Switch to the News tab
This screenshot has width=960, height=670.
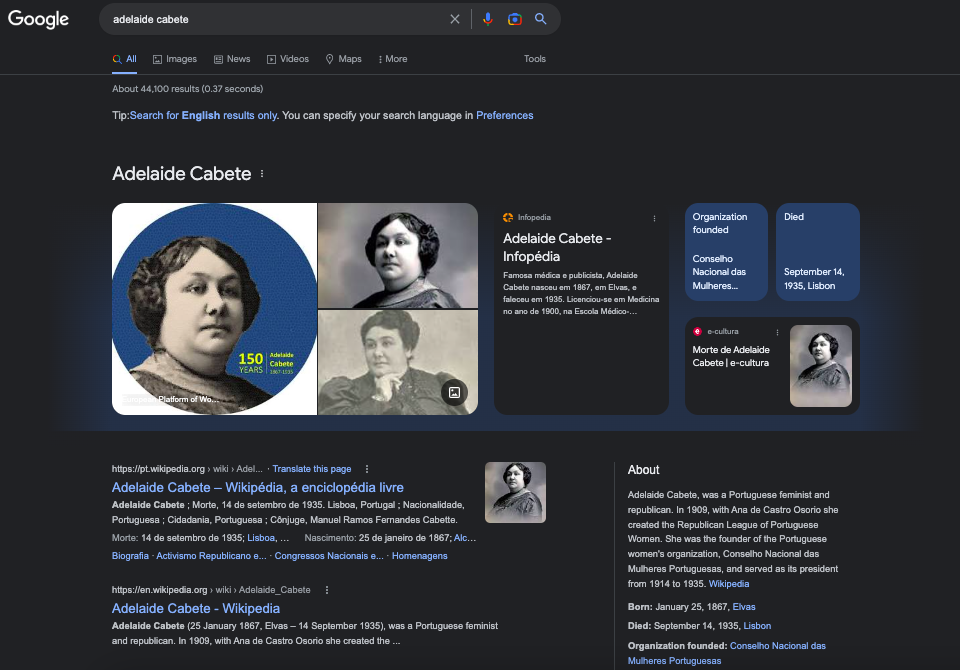(232, 59)
